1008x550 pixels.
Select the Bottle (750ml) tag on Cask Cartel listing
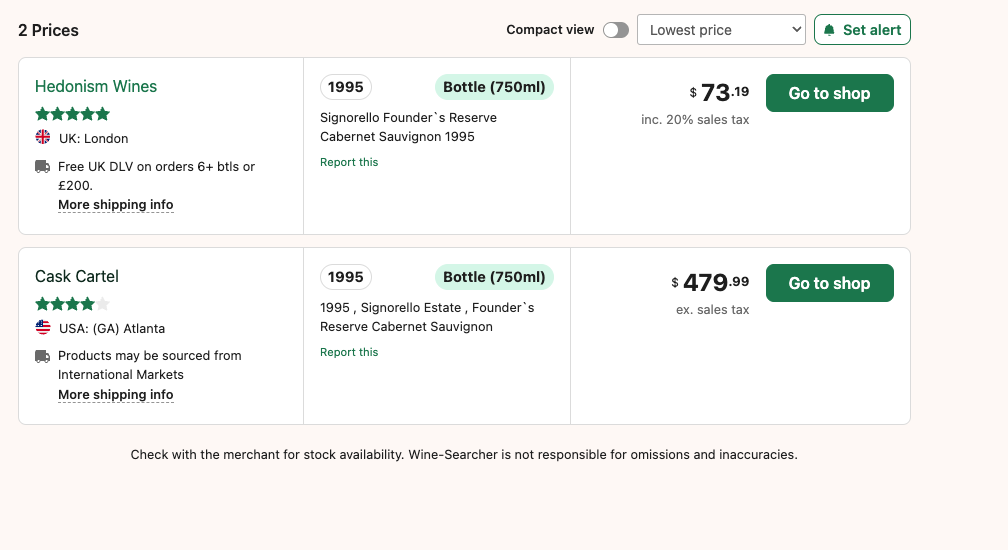(494, 277)
